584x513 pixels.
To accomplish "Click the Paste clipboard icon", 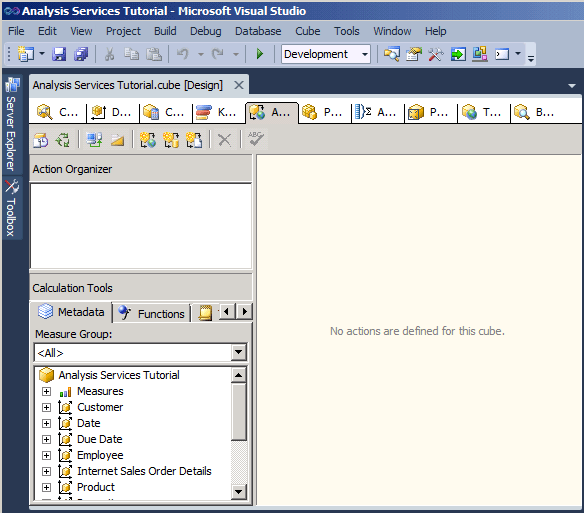I will point(153,54).
